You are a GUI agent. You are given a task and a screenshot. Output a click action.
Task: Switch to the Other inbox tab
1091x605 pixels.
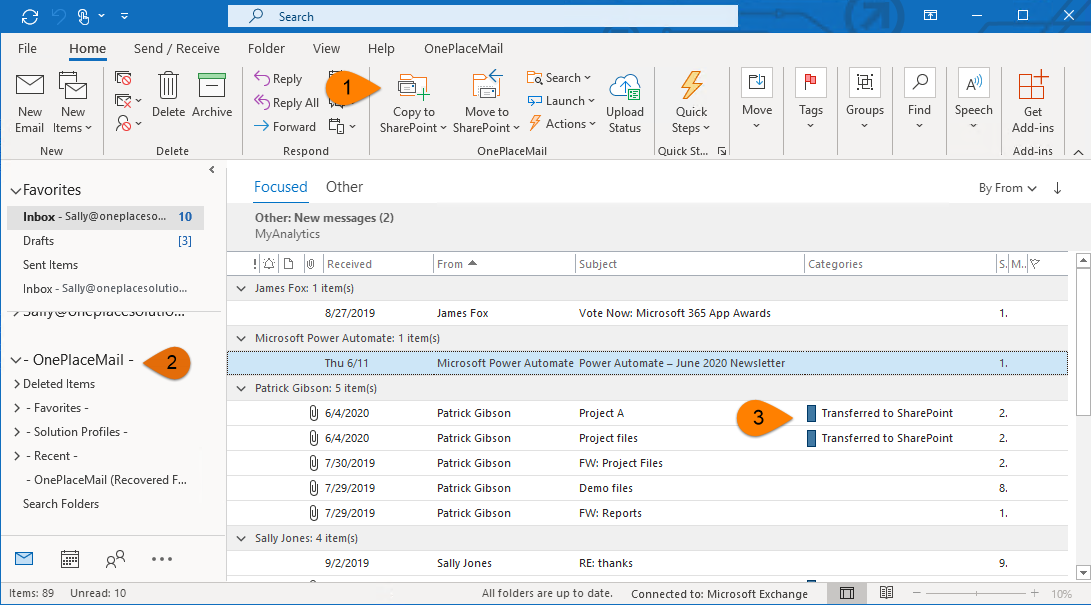(344, 187)
